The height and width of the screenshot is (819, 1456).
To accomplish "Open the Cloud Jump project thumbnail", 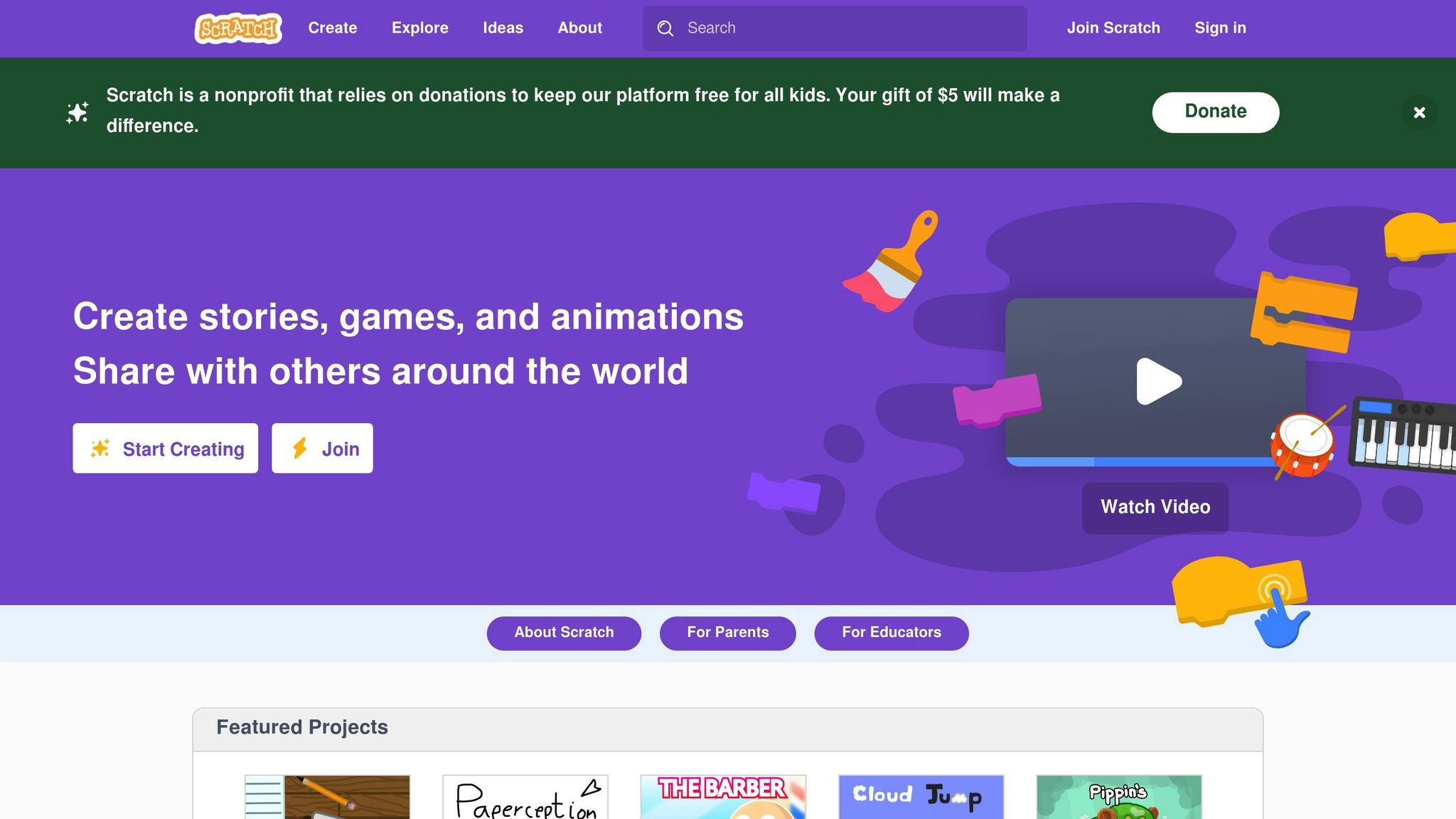I will click(921, 797).
